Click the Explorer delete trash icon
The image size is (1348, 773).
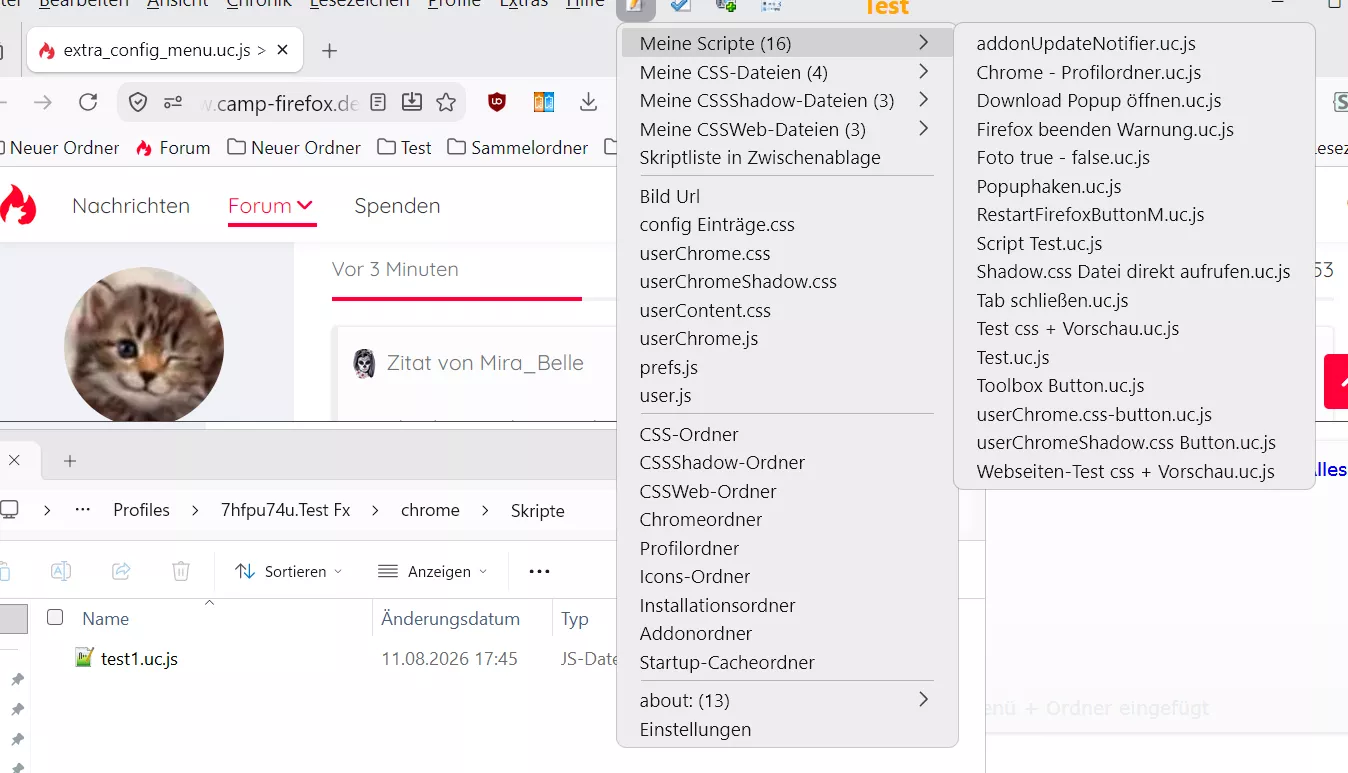(181, 571)
